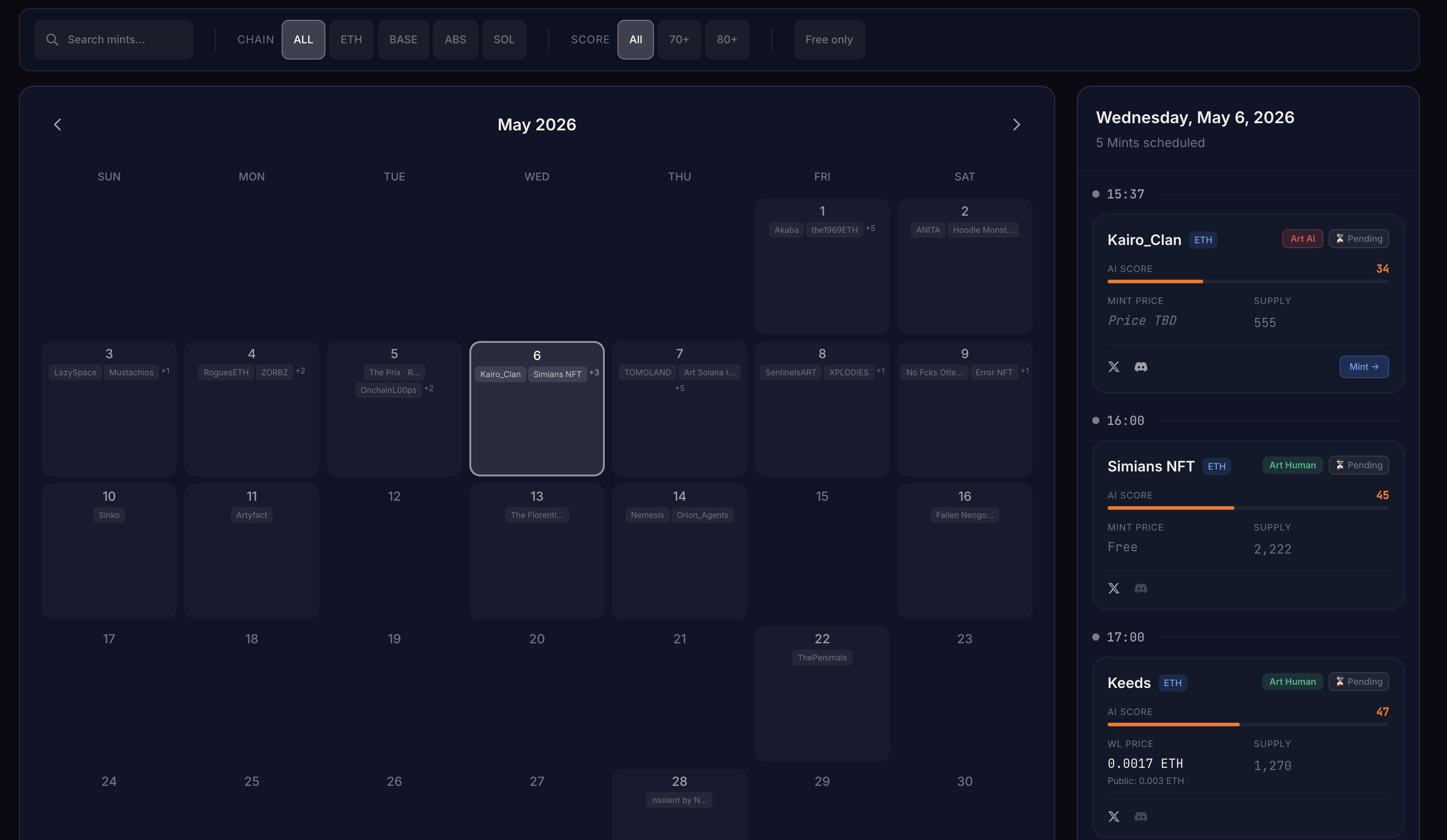1447x840 pixels.
Task: Expand +2 more mints on May 4
Action: click(x=300, y=371)
